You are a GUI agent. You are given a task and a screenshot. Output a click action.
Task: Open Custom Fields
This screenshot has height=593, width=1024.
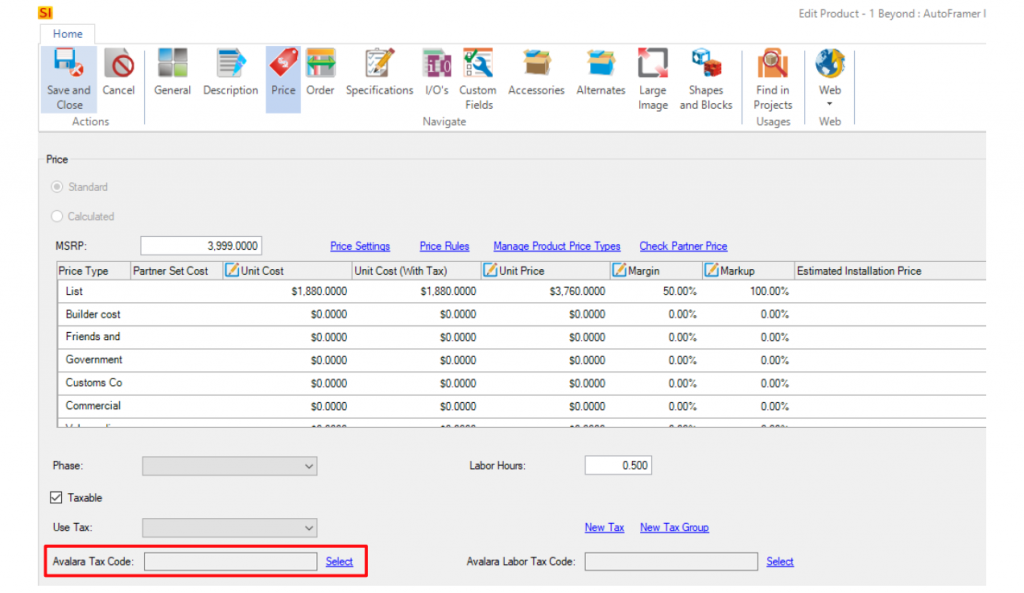coord(478,79)
